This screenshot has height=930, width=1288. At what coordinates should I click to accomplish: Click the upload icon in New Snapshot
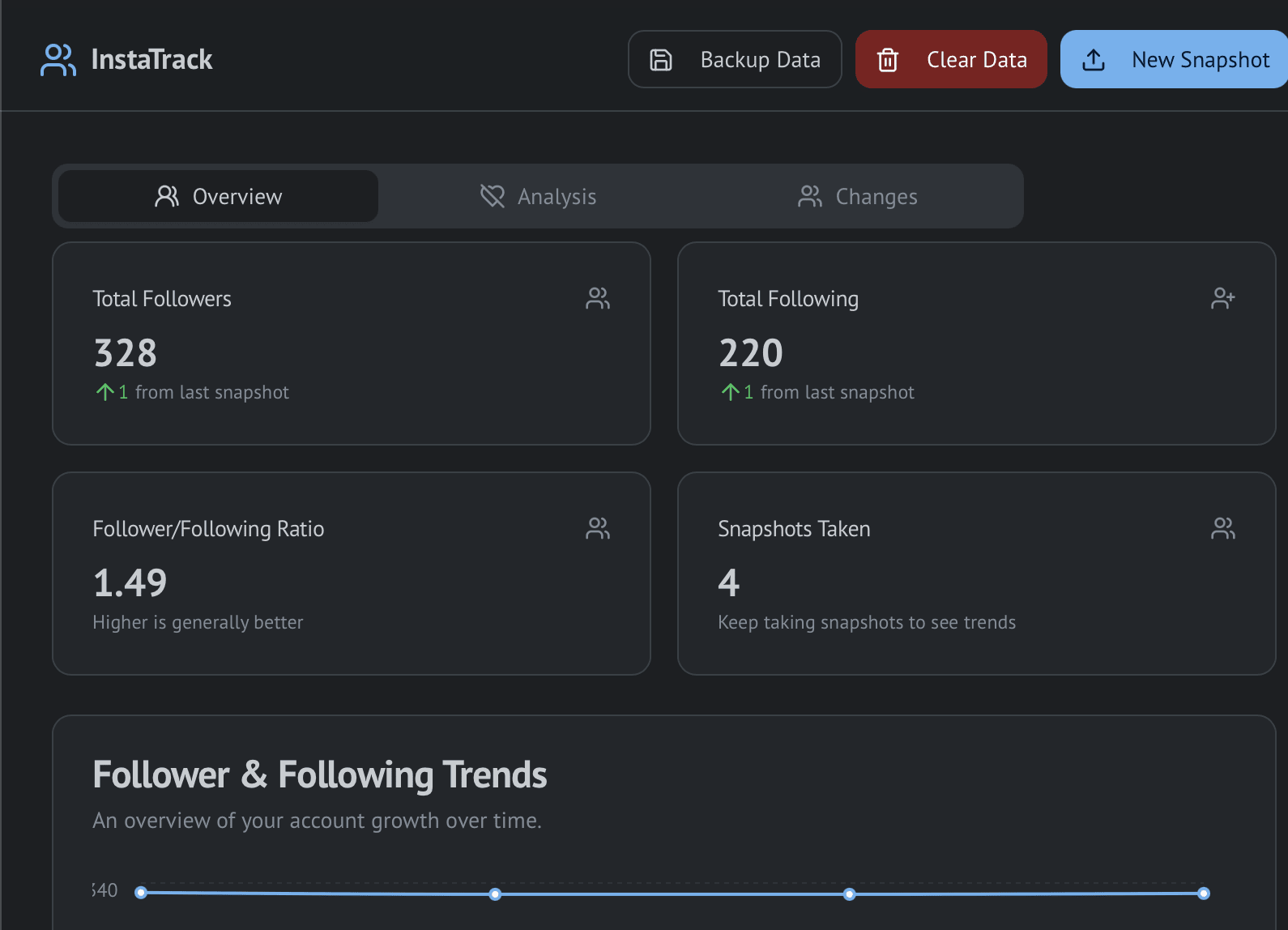point(1094,60)
